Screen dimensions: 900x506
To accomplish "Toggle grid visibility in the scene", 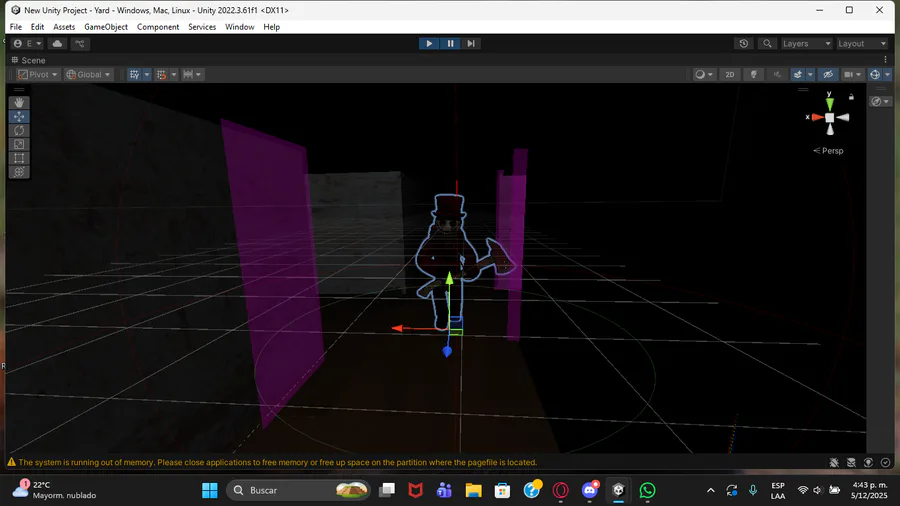I will tap(135, 75).
